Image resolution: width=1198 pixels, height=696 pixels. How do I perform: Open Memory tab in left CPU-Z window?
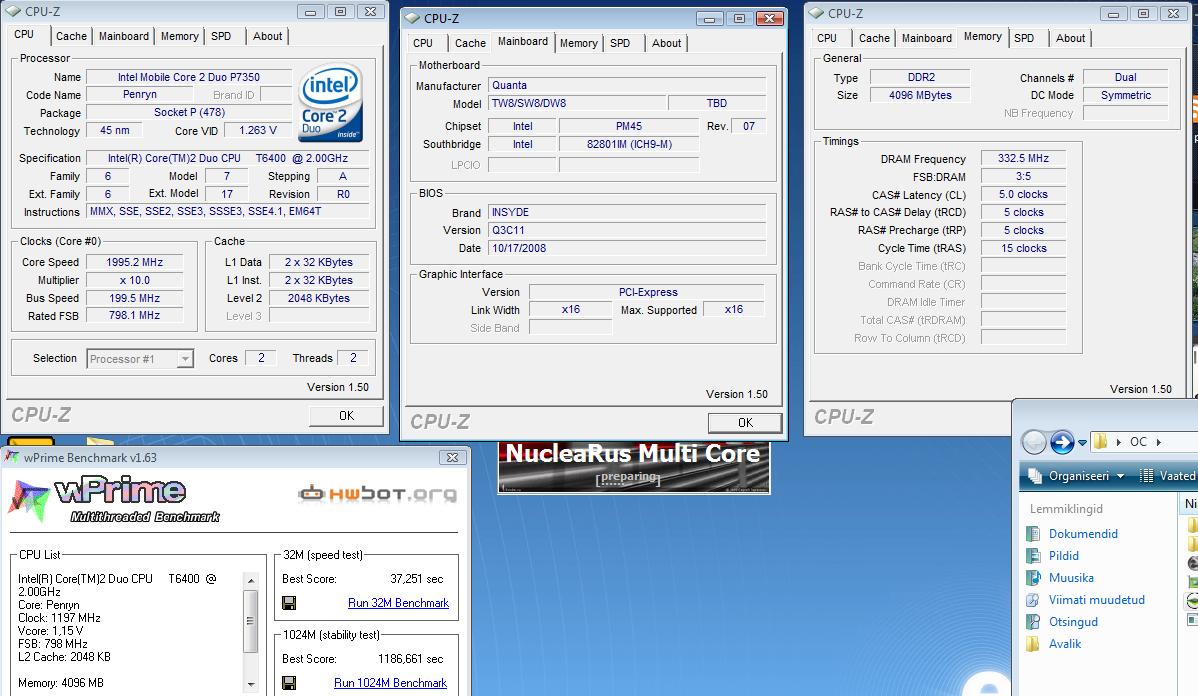click(180, 36)
